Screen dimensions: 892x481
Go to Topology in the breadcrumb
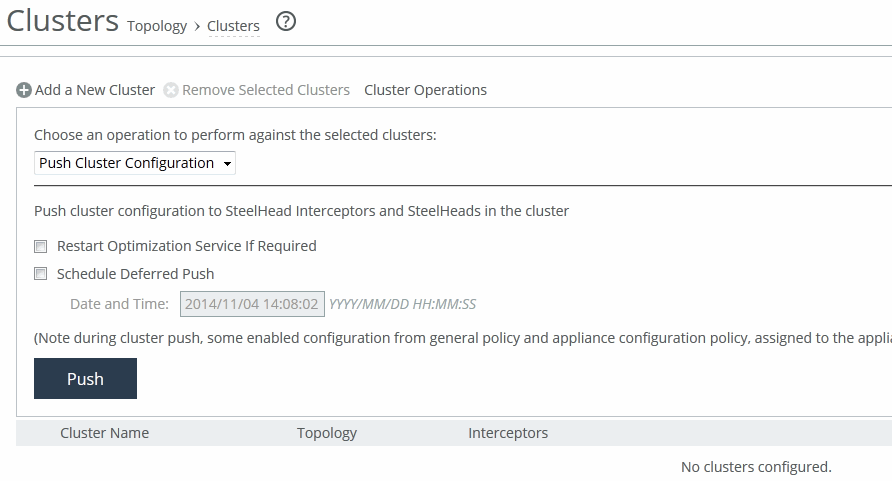(157, 26)
